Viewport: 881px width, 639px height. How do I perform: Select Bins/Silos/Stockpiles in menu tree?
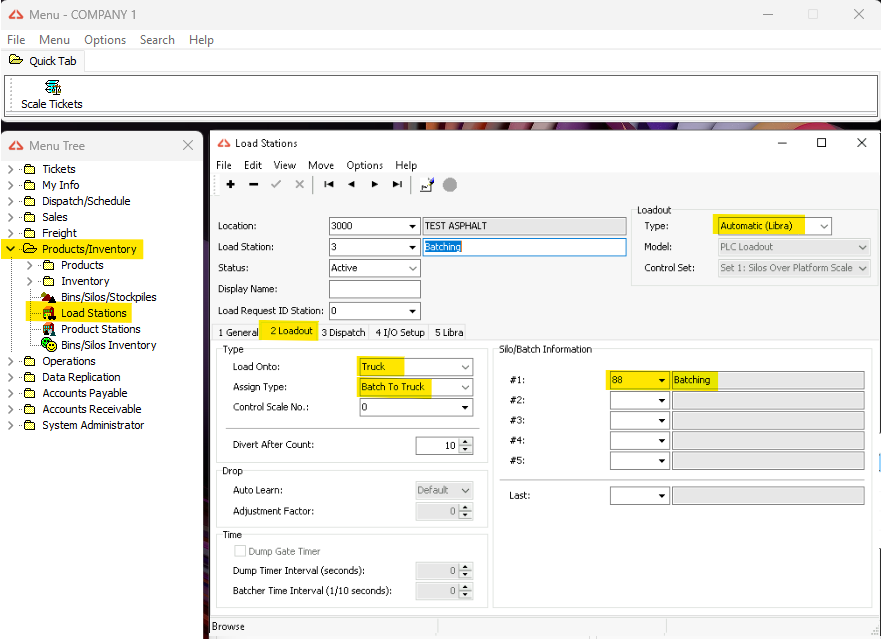(x=108, y=297)
